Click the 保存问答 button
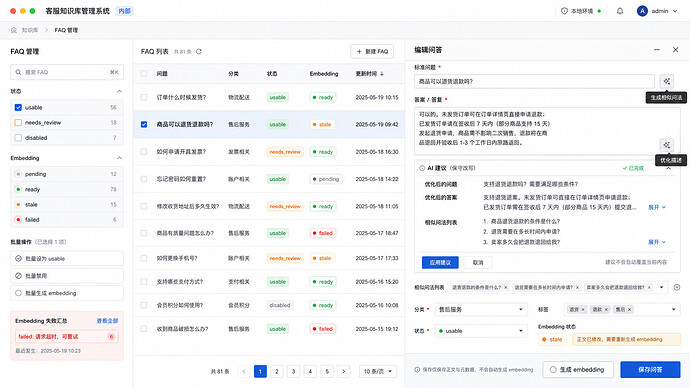 click(650, 370)
